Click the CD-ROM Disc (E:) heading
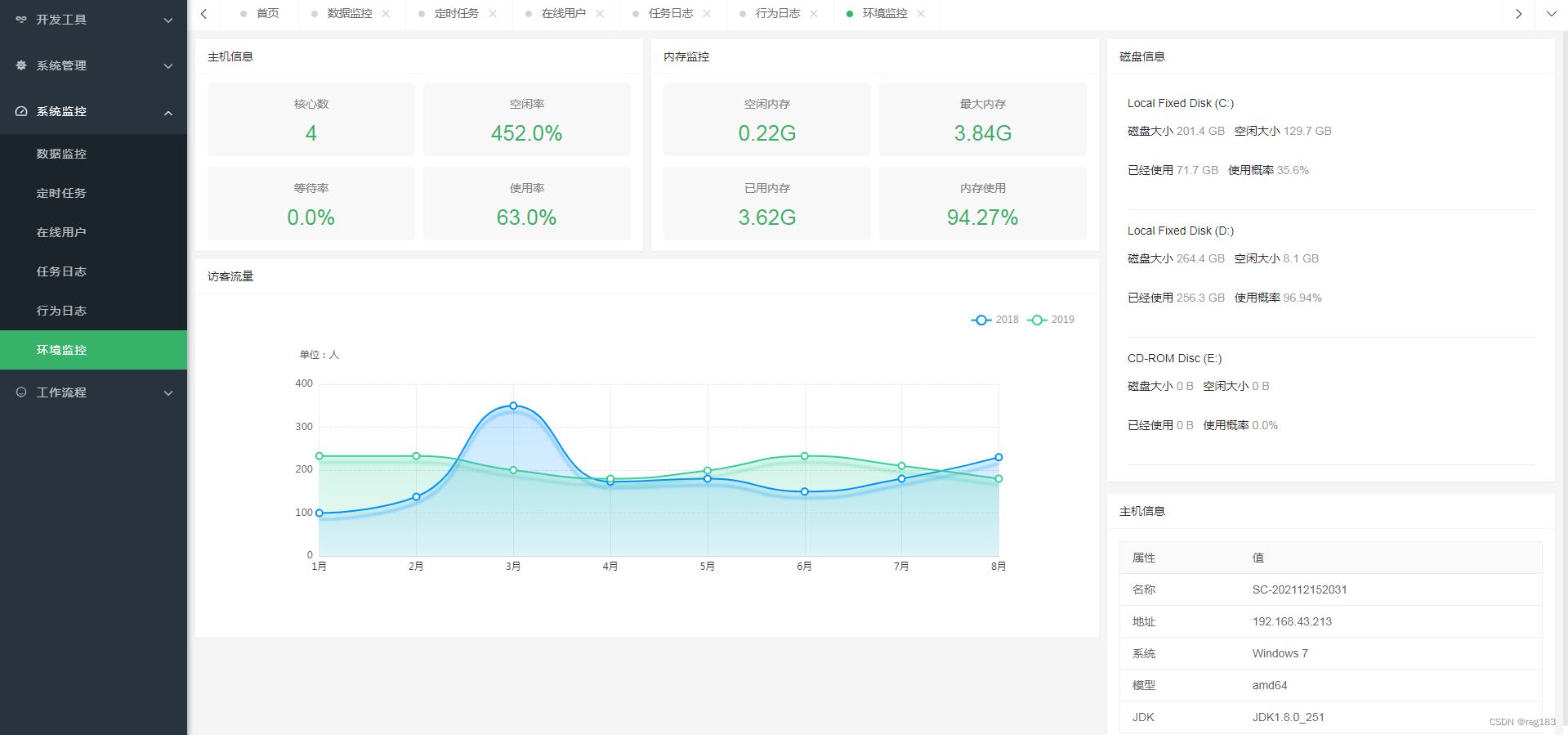The image size is (1568, 735). coord(1175,358)
